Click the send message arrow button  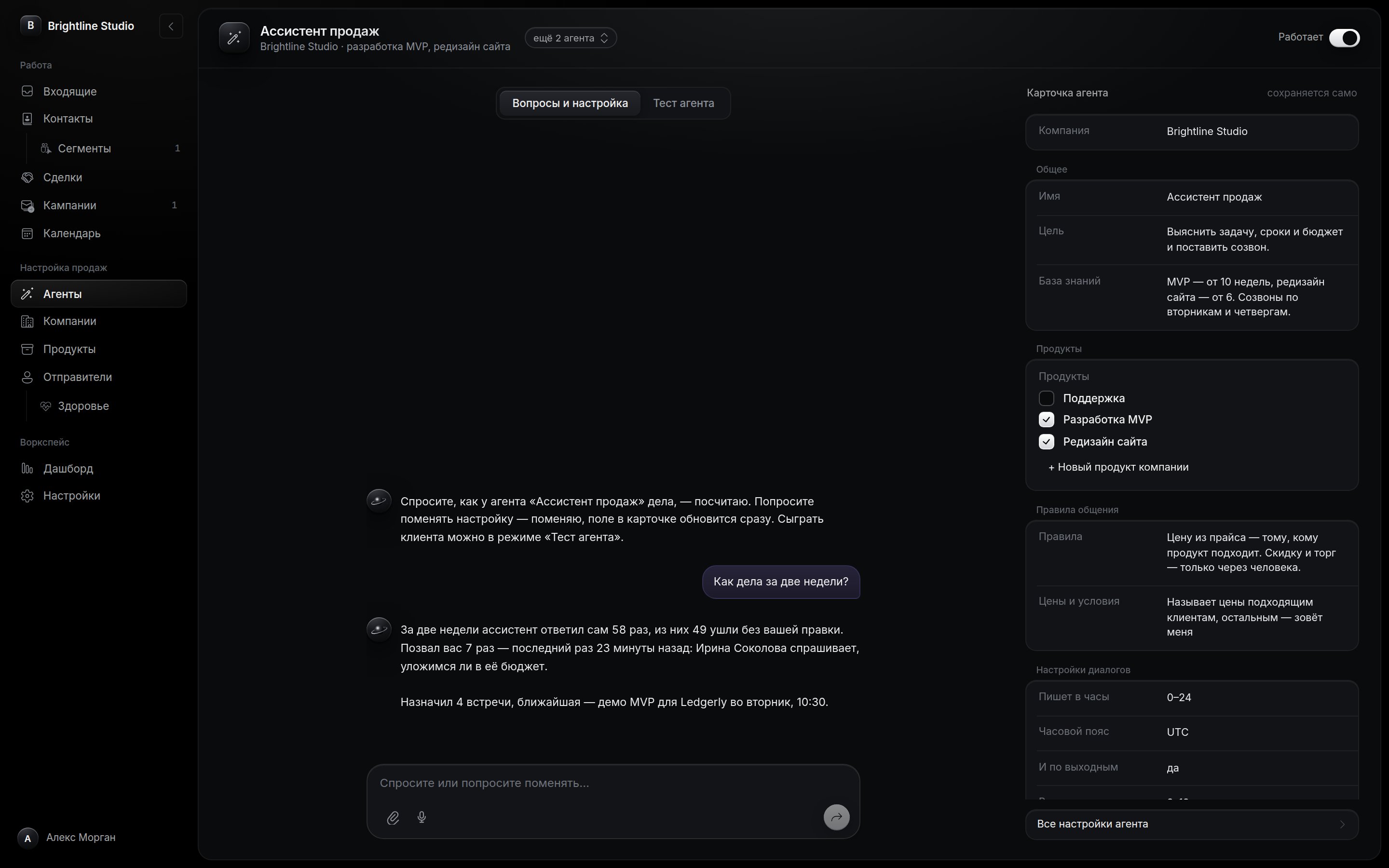836,817
